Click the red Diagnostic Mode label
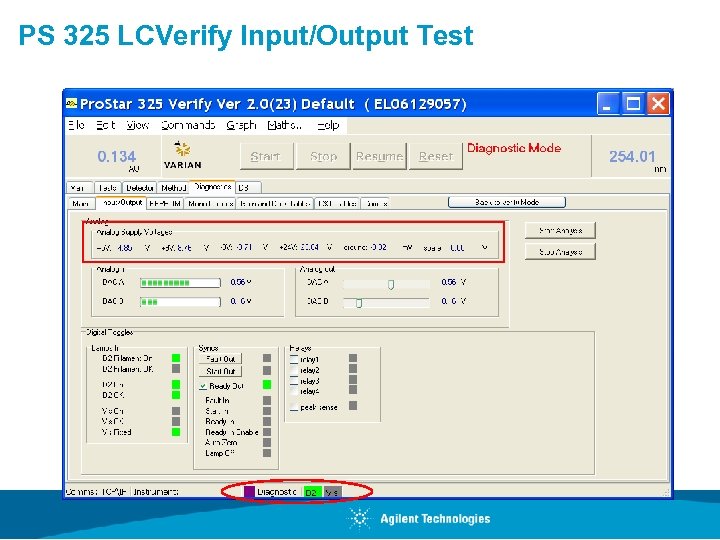720x540 pixels. [514, 148]
